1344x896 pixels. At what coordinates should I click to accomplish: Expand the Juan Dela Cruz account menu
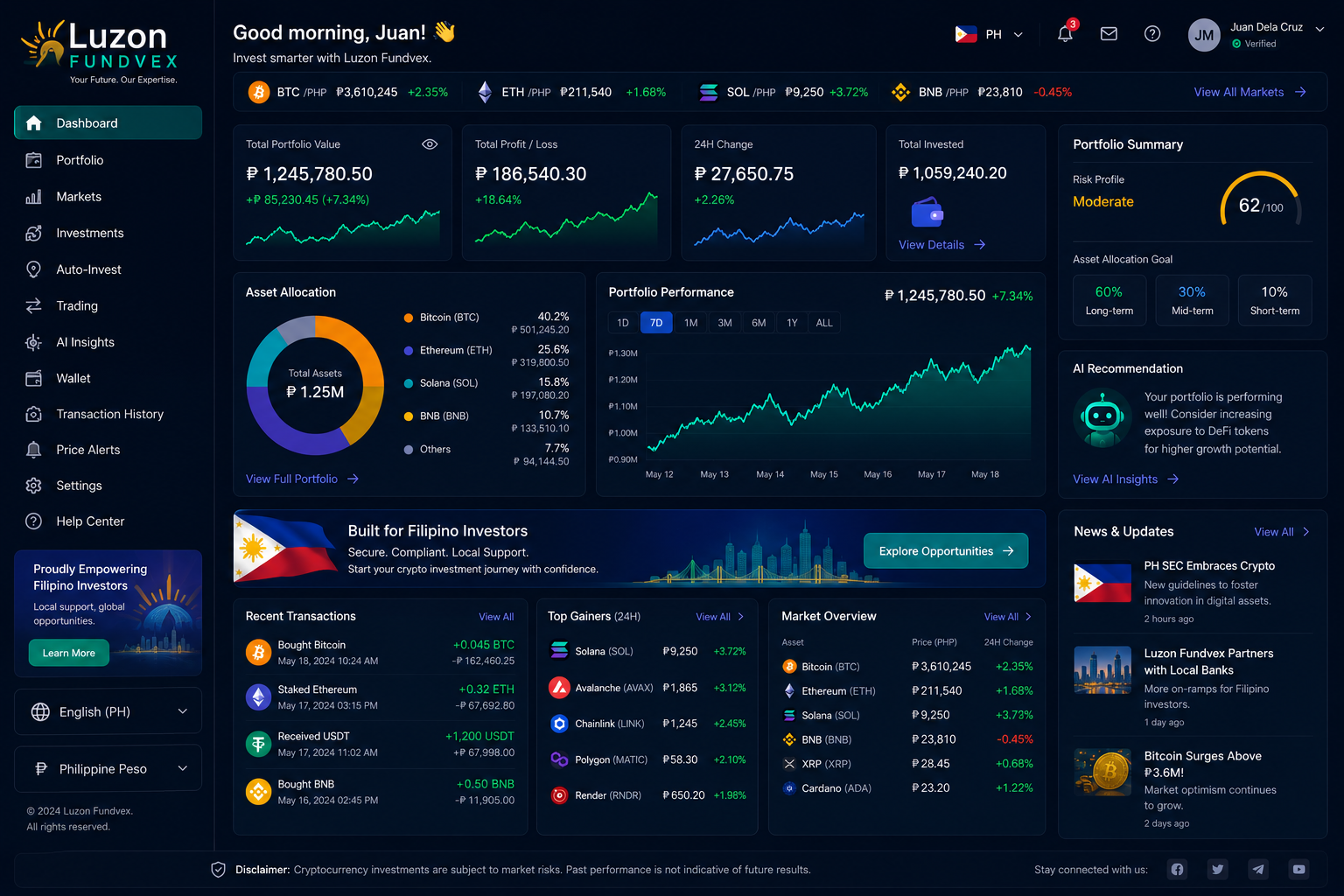(1319, 29)
